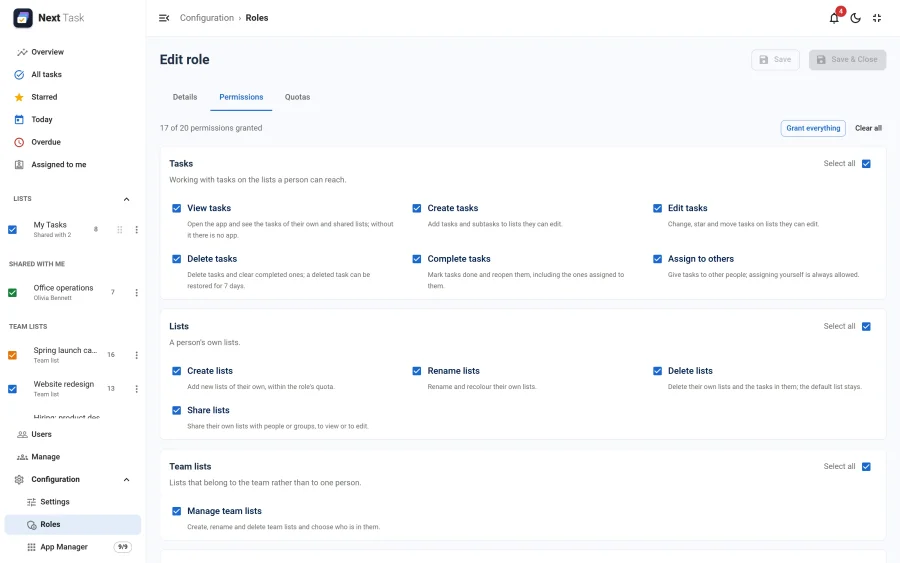Image resolution: width=900 pixels, height=563 pixels.
Task: Click the 'Olivia Bennett' owner label
Action: (x=52, y=298)
